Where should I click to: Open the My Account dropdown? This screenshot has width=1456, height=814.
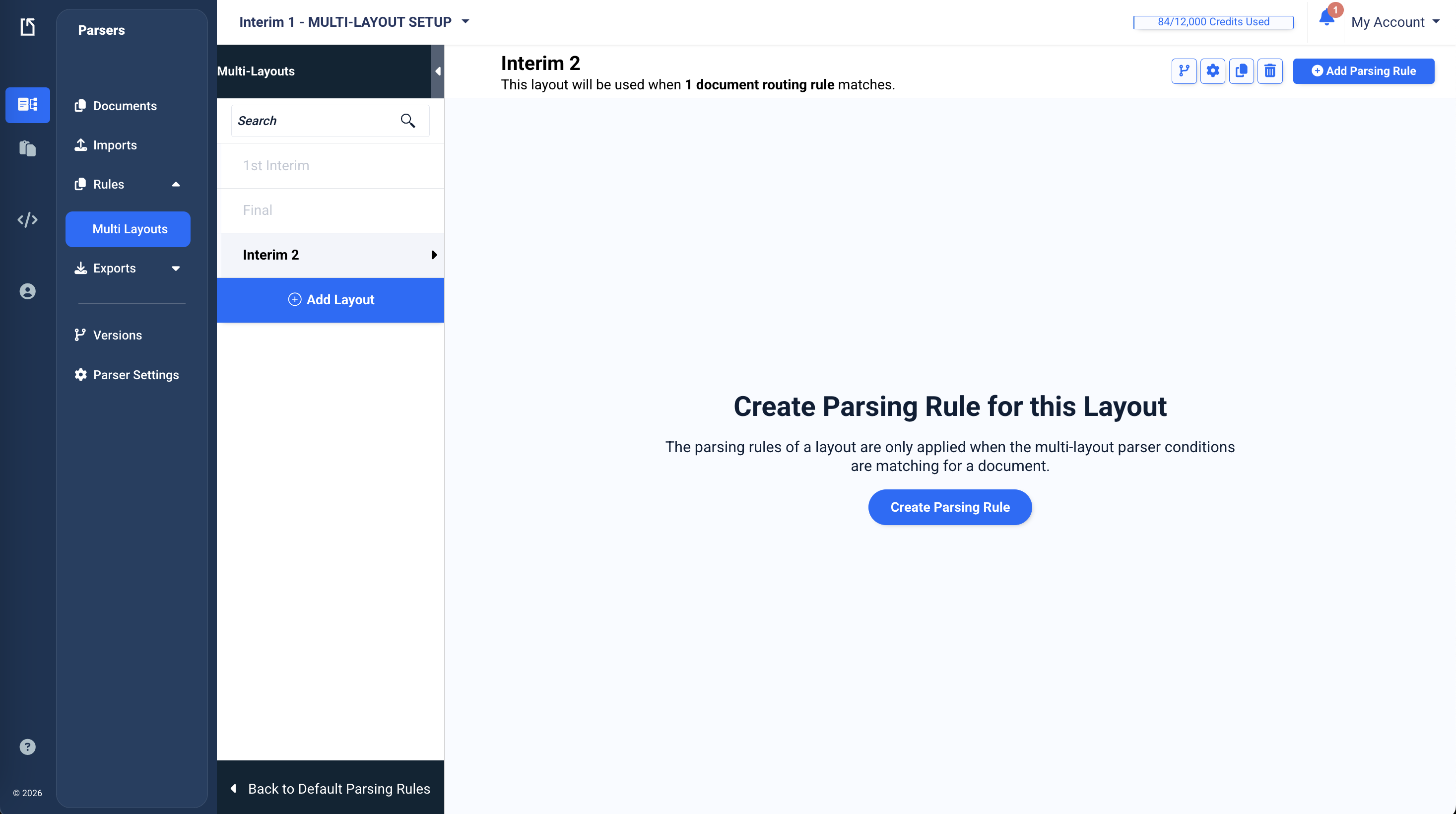pos(1394,22)
